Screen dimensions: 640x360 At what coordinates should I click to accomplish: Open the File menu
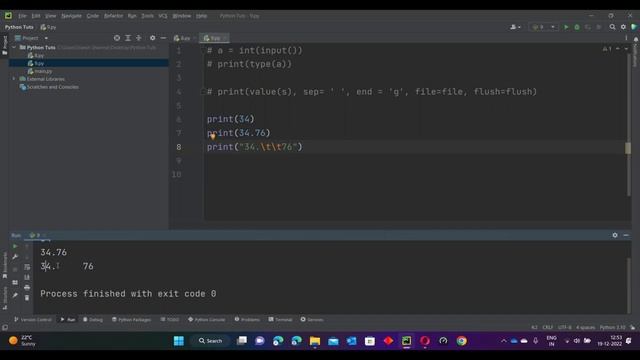click(x=22, y=16)
